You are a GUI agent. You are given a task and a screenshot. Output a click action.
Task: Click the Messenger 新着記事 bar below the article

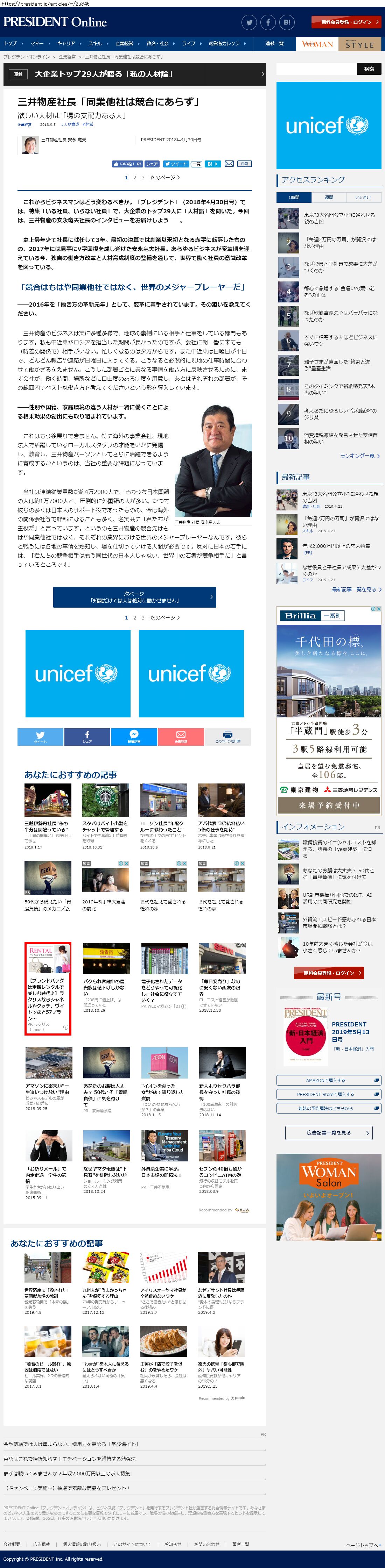134,737
